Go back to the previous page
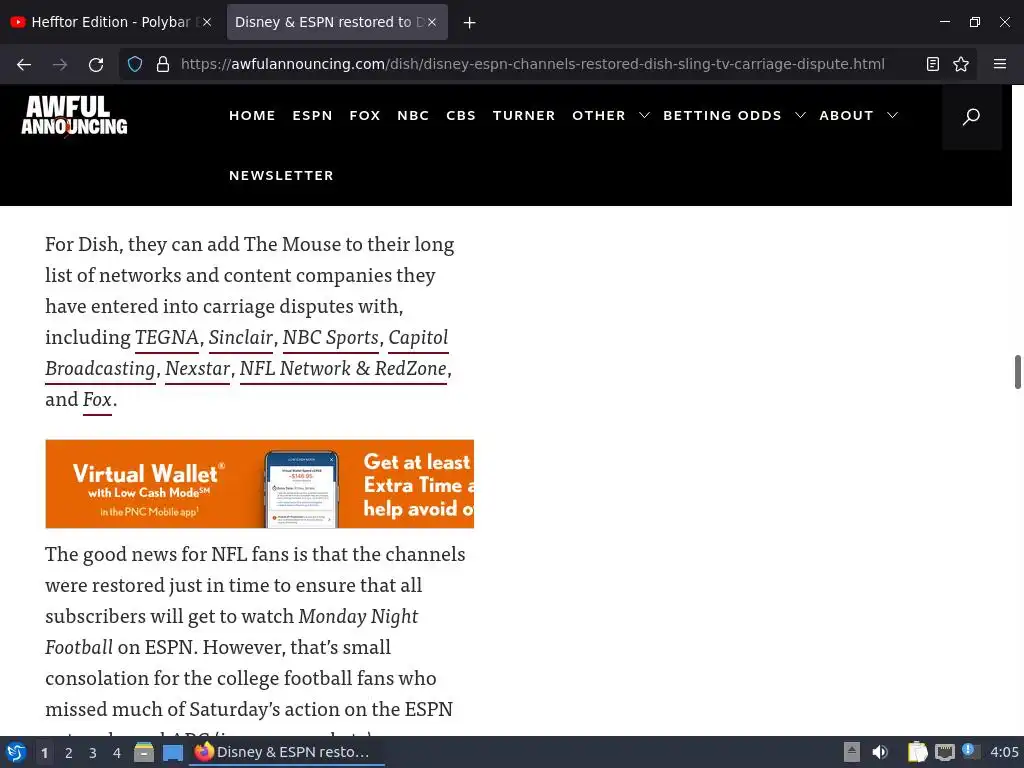1024x768 pixels. (x=24, y=64)
